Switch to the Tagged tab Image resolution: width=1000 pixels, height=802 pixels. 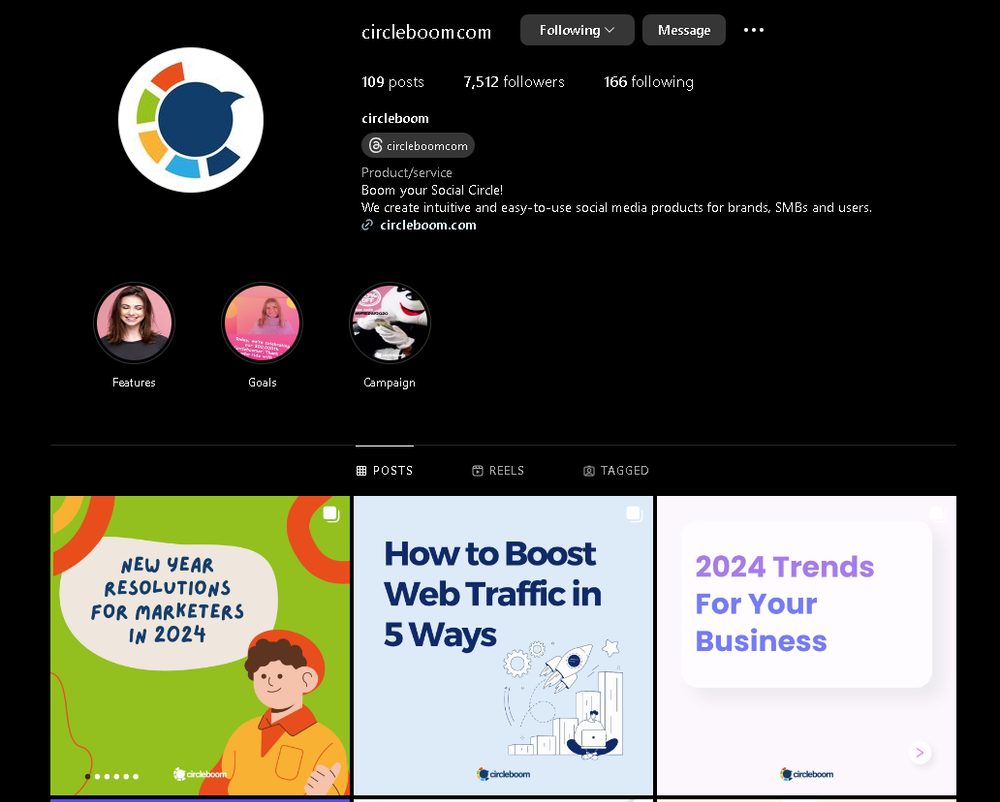point(616,470)
